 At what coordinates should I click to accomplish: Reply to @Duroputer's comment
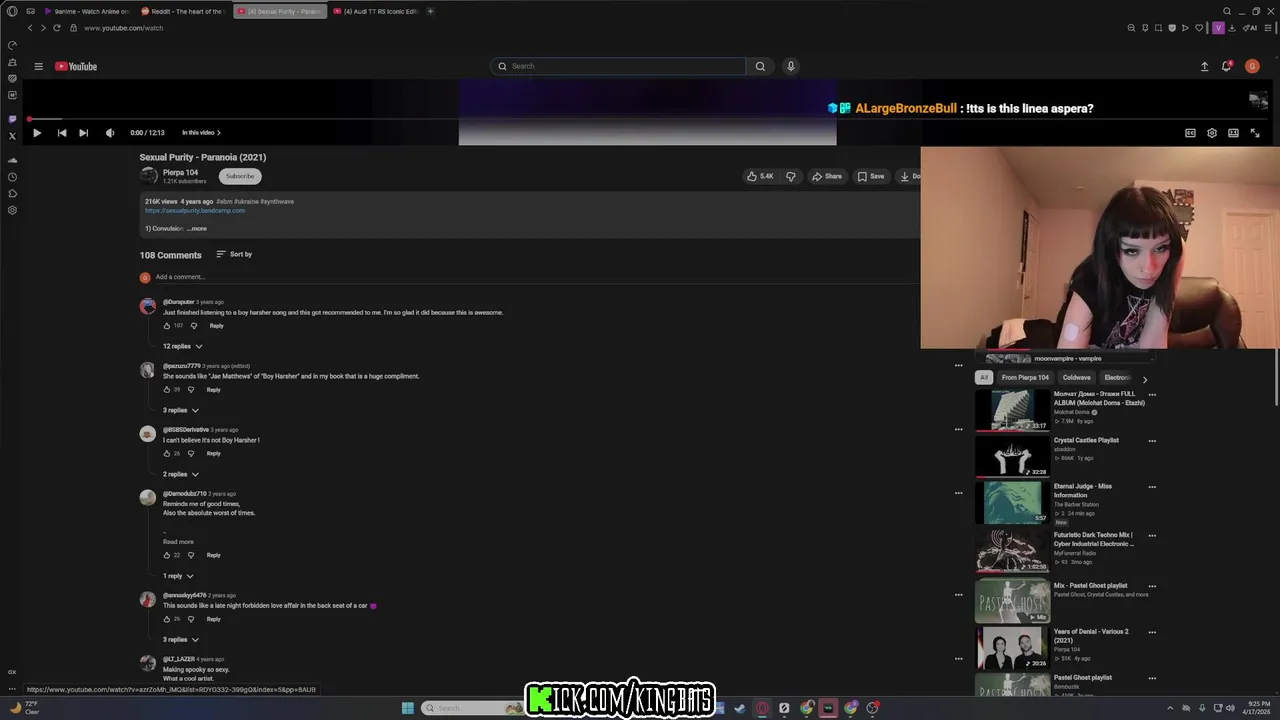point(216,326)
